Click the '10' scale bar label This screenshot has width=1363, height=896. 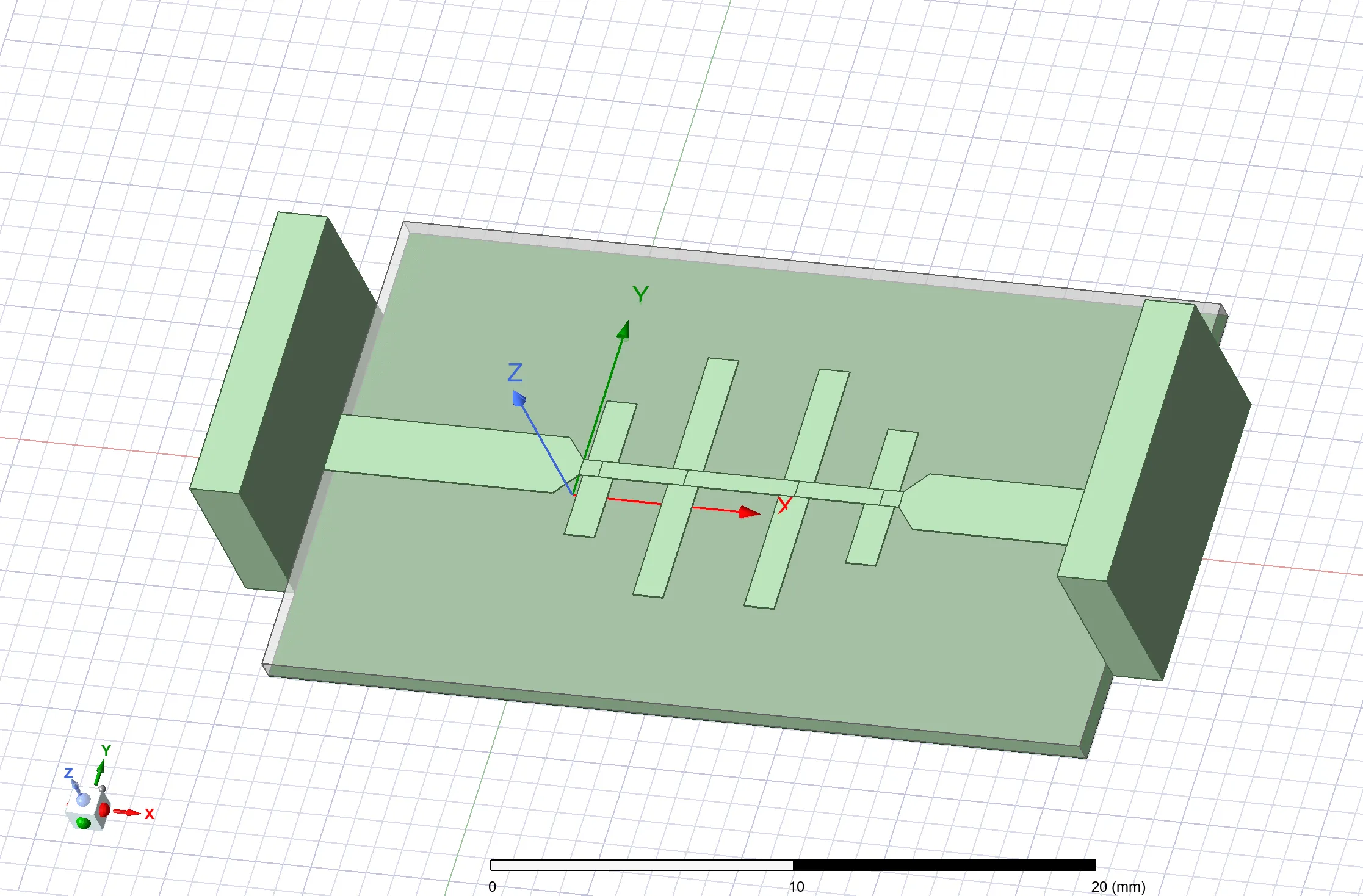797,887
